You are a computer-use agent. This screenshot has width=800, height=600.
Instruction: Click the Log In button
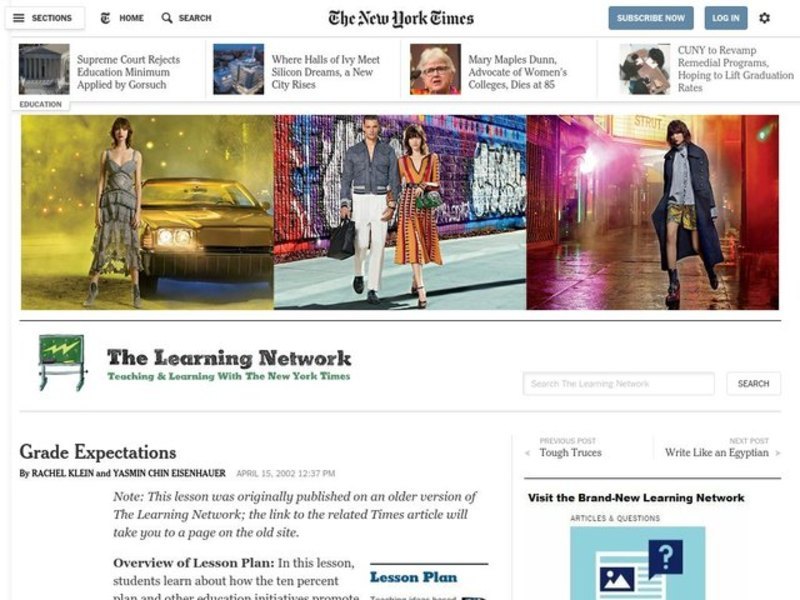pos(726,18)
